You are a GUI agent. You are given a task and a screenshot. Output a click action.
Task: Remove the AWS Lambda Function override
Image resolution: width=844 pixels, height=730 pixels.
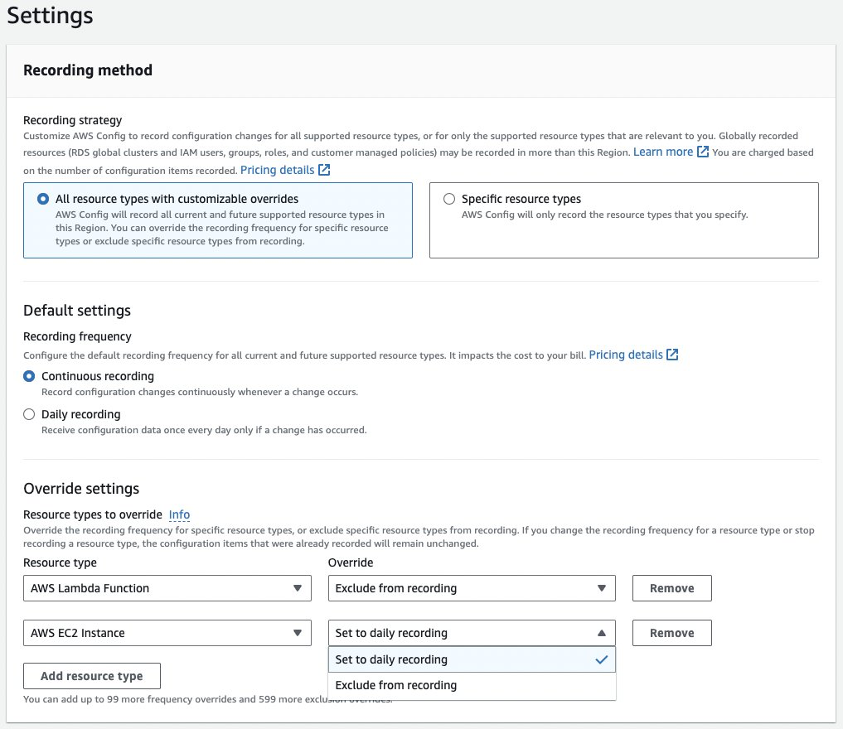[671, 588]
